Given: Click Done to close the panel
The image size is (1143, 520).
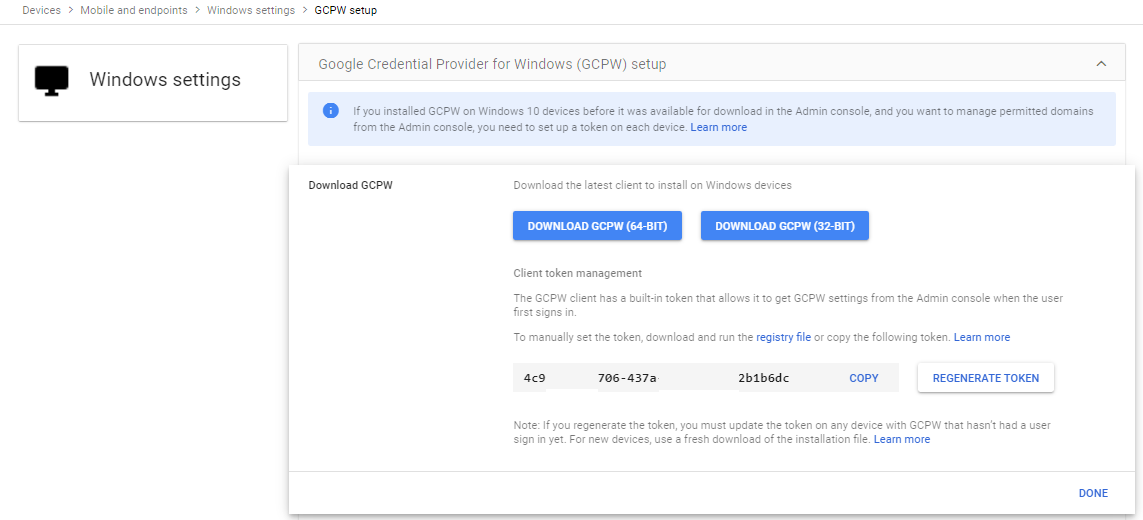Looking at the screenshot, I should point(1093,493).
